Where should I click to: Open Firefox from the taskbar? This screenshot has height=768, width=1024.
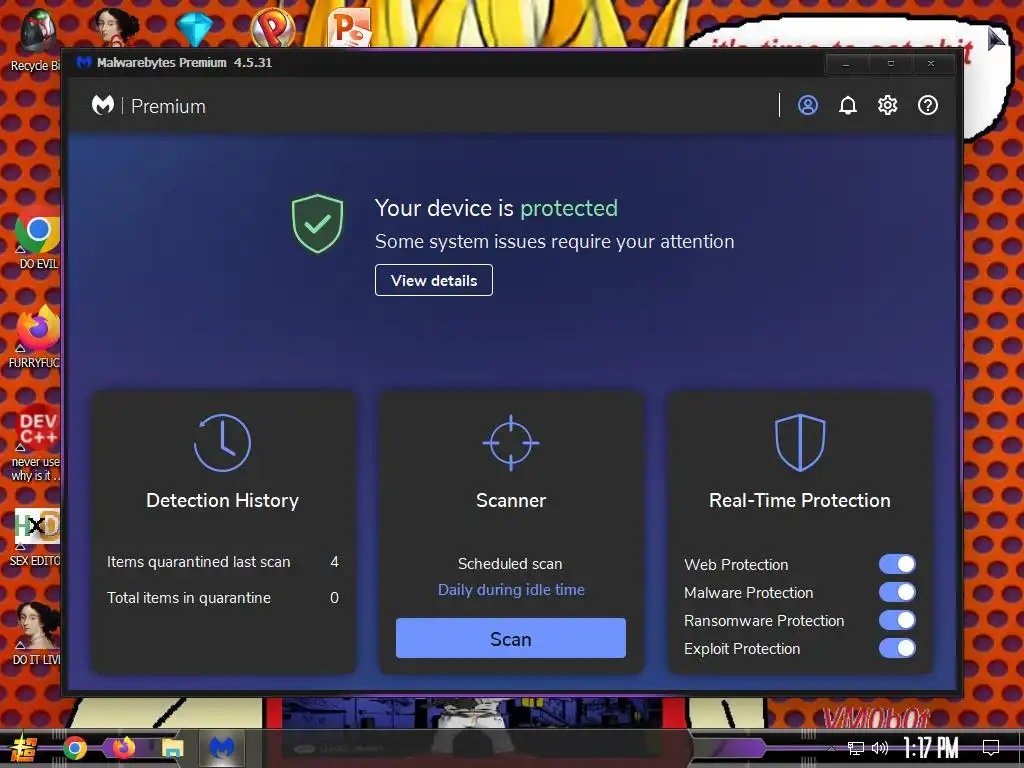coord(123,747)
